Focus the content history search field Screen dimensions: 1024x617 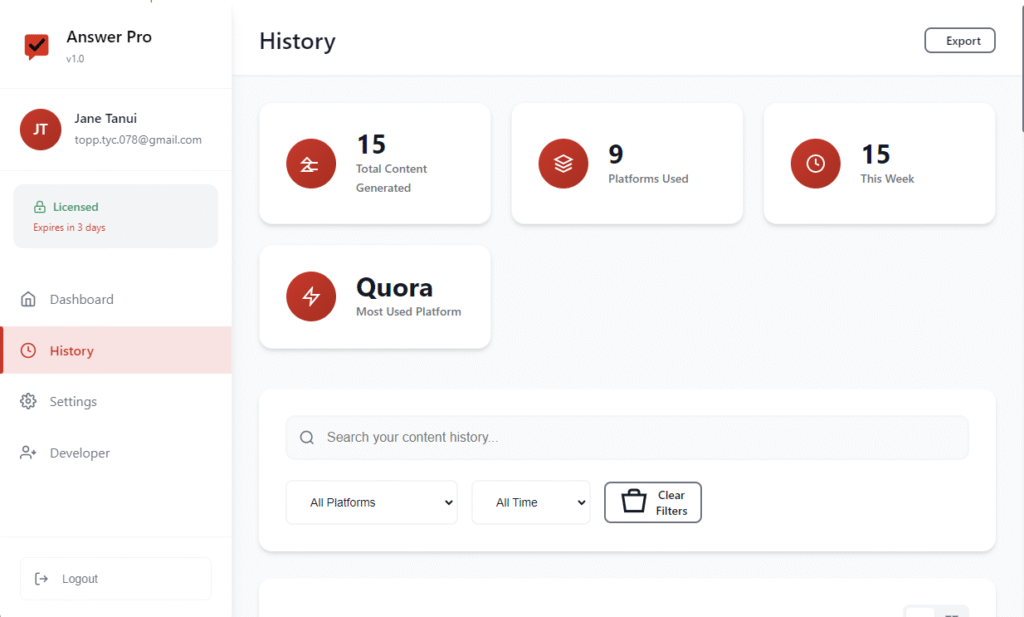coord(627,437)
